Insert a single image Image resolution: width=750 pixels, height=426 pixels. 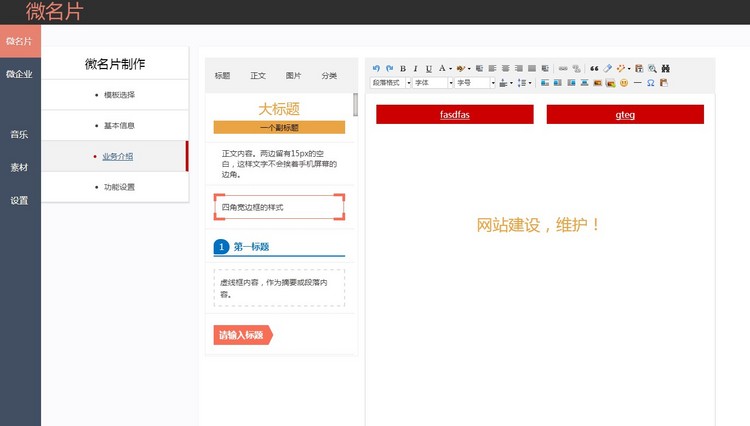coord(597,83)
